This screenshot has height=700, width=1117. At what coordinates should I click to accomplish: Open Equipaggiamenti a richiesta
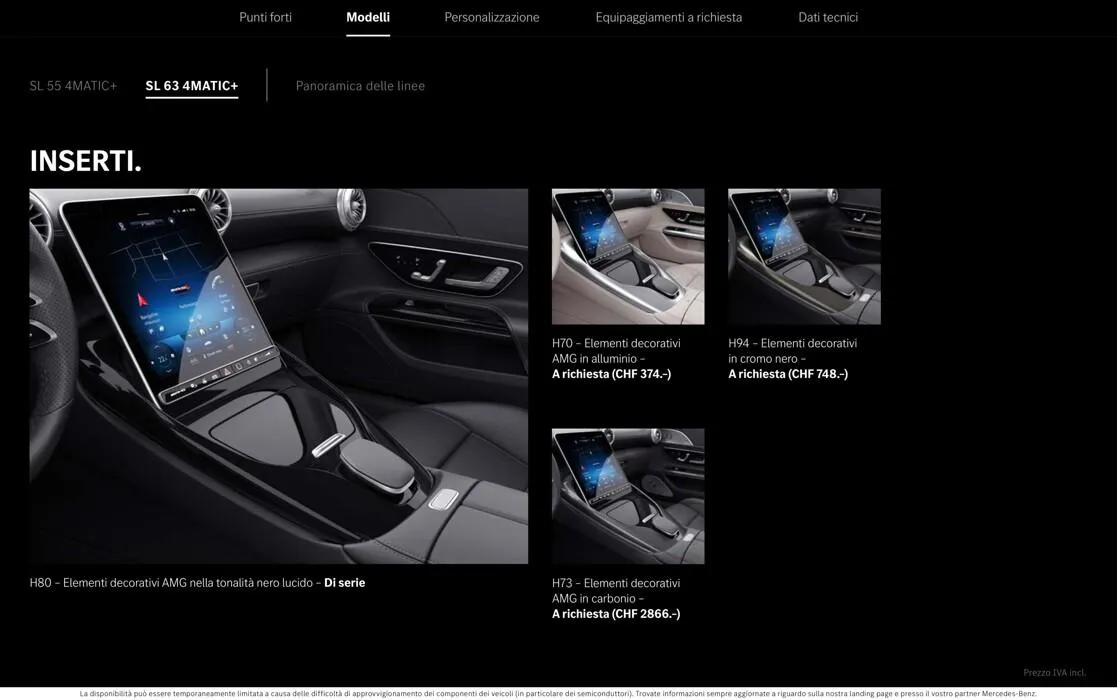click(x=669, y=17)
